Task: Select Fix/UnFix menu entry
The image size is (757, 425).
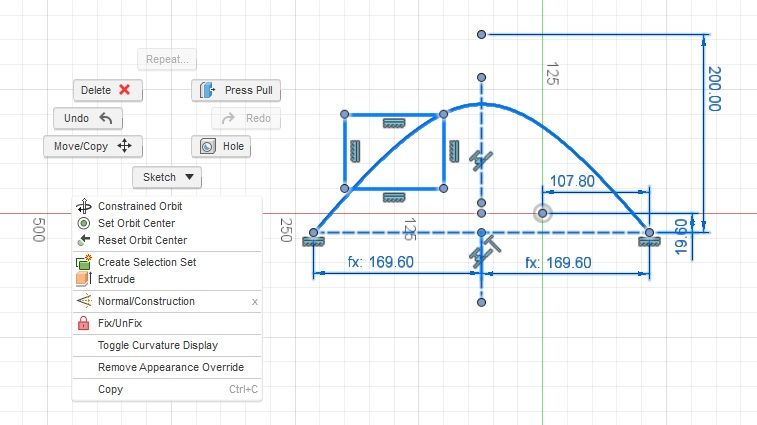Action: tap(167, 323)
